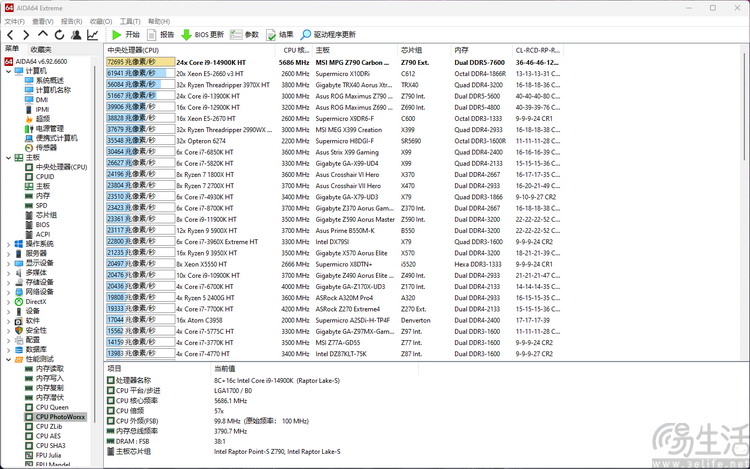Open the 参数 parameters toolbar icon
This screenshot has height=469, width=750.
tap(236, 34)
